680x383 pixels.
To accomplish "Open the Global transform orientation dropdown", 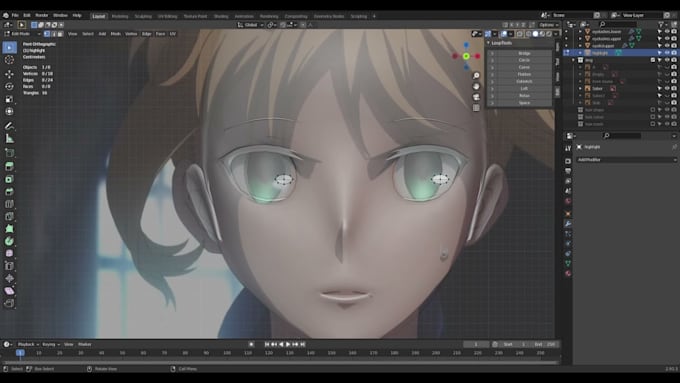I will point(251,25).
